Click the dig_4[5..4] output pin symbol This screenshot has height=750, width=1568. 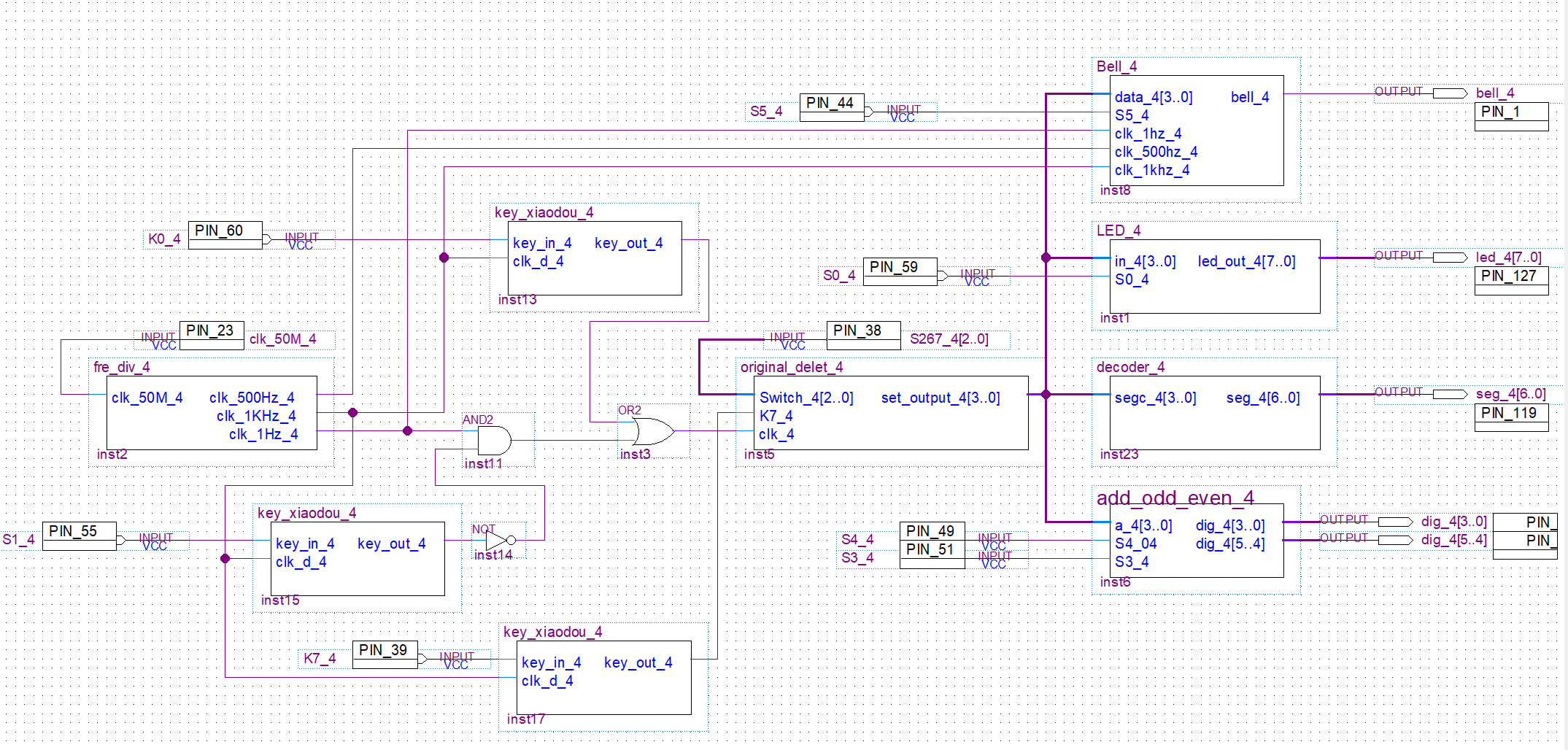(1394, 540)
